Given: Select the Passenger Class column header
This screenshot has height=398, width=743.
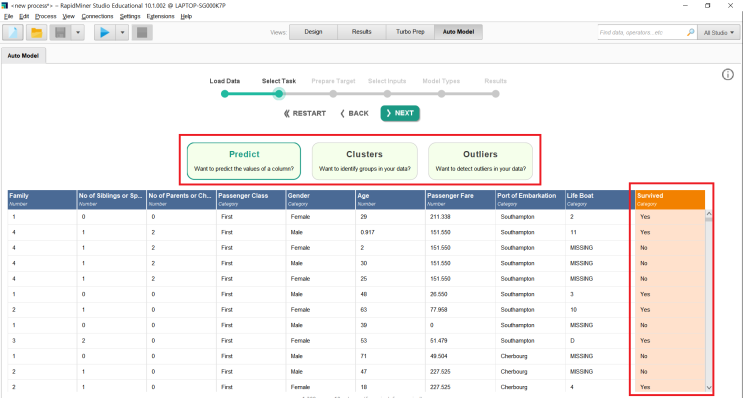Looking at the screenshot, I should point(251,199).
